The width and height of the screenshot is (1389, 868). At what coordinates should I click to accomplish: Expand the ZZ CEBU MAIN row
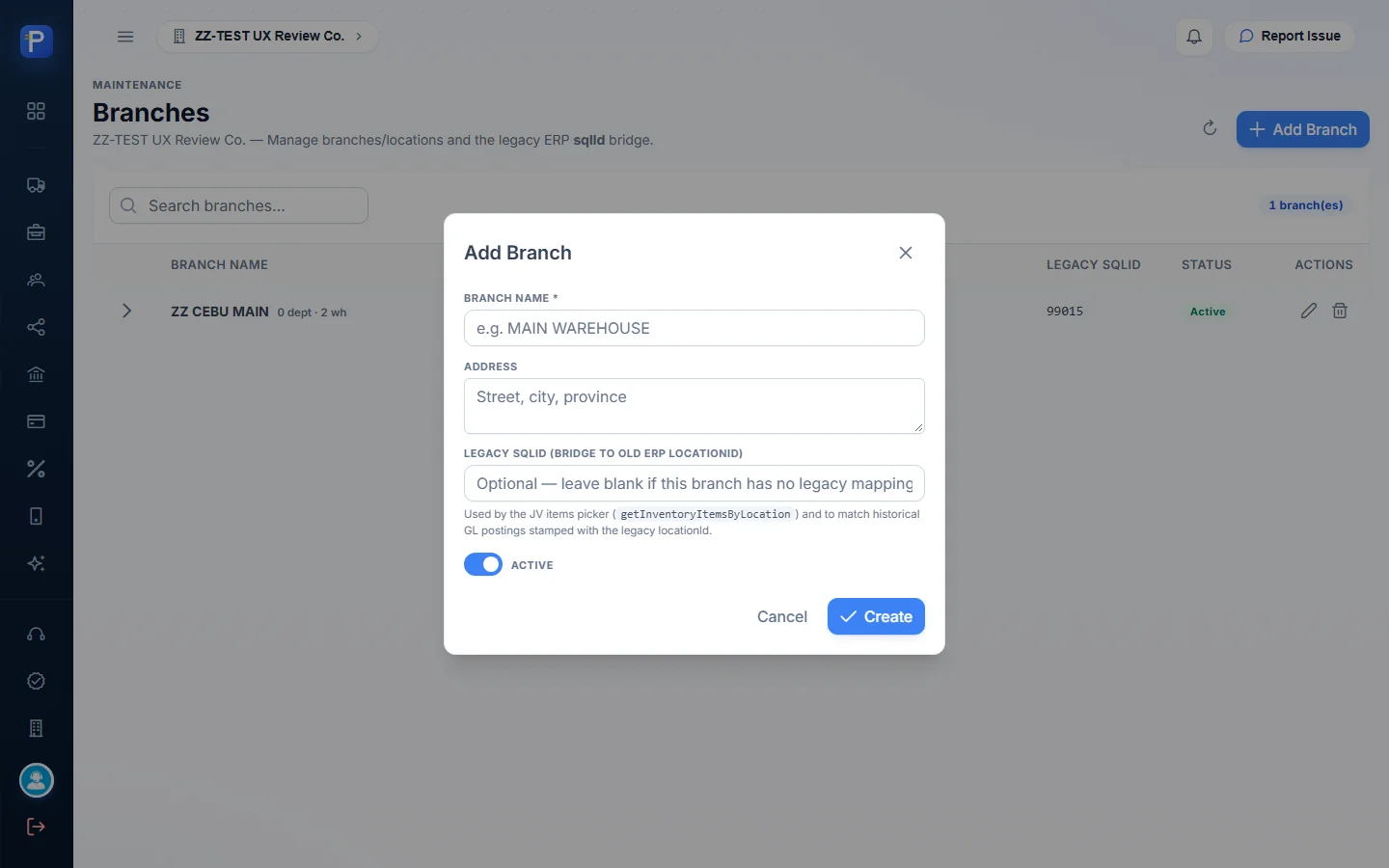tap(126, 311)
